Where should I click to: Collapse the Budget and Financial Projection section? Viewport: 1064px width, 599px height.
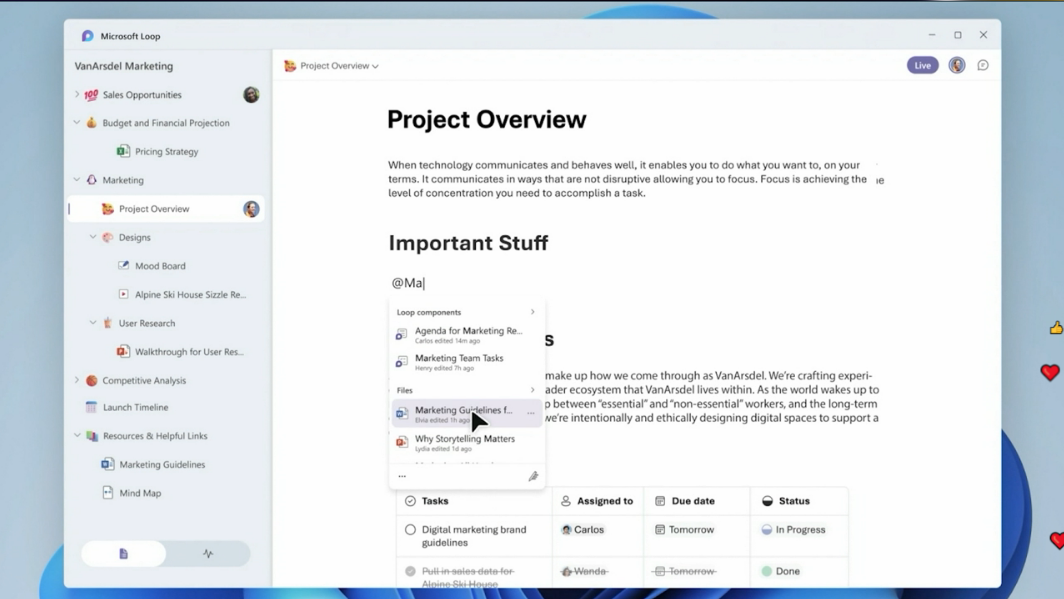click(x=77, y=123)
